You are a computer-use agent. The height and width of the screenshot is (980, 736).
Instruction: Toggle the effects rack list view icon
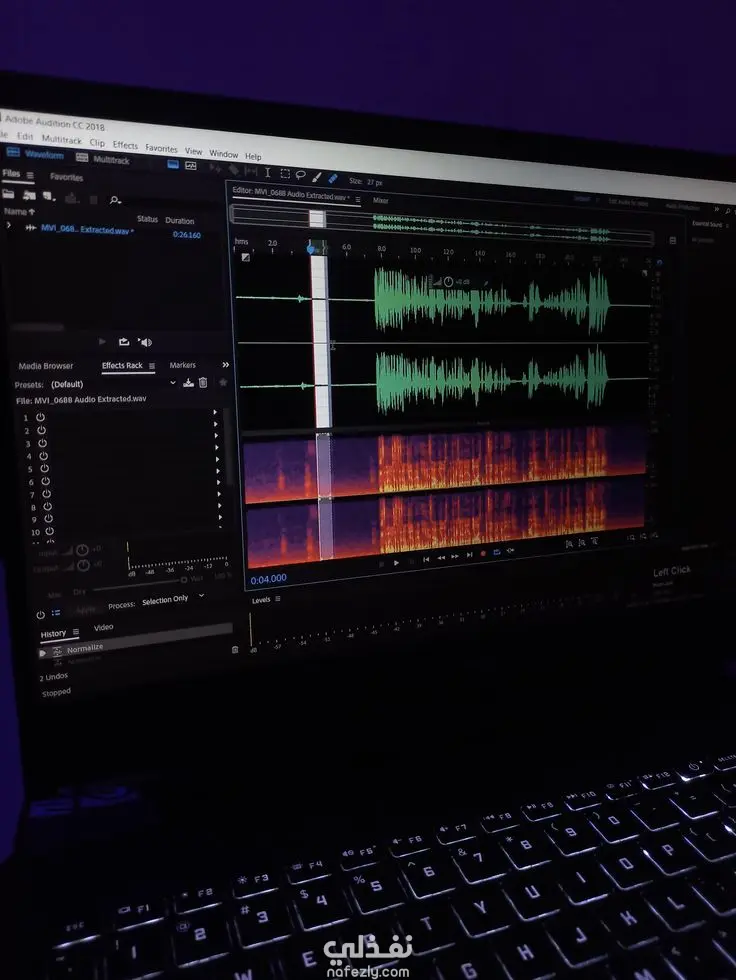coord(56,612)
